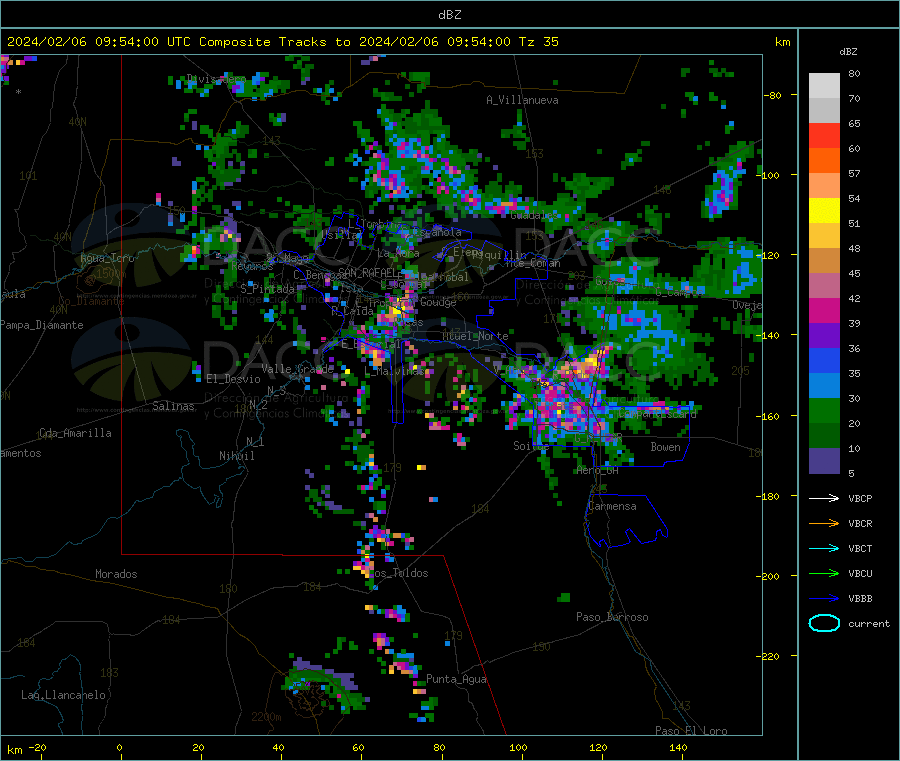Click the 'Divisadero' map label
The width and height of the screenshot is (900, 761).
click(216, 79)
